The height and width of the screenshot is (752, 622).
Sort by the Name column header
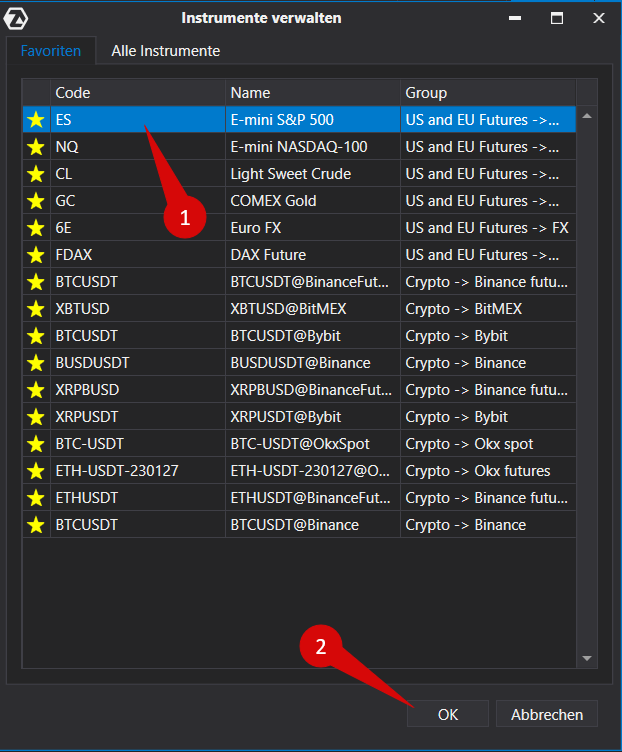click(x=313, y=93)
